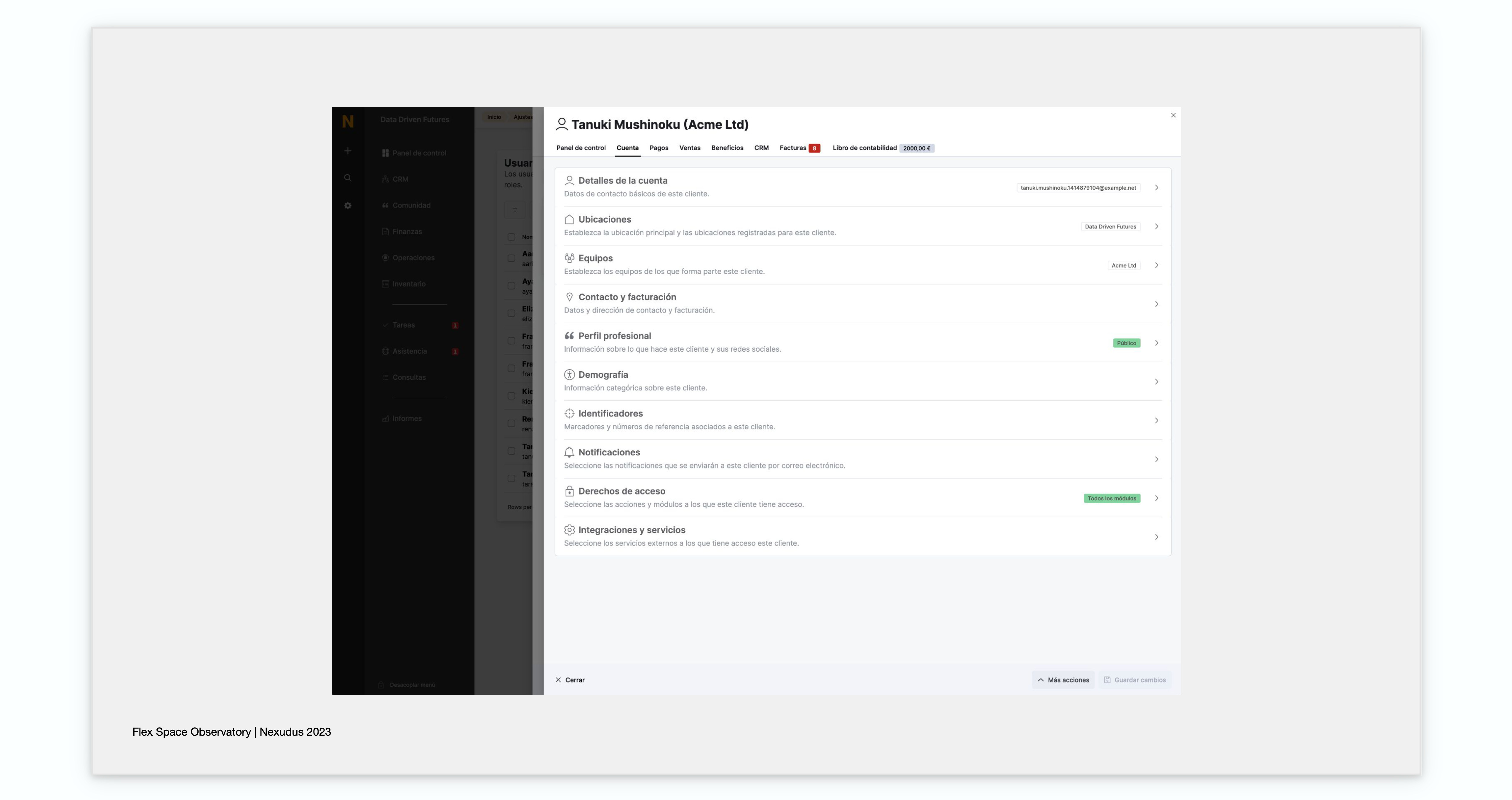
Task: Click the Derechos de acceso lock icon
Action: click(569, 490)
